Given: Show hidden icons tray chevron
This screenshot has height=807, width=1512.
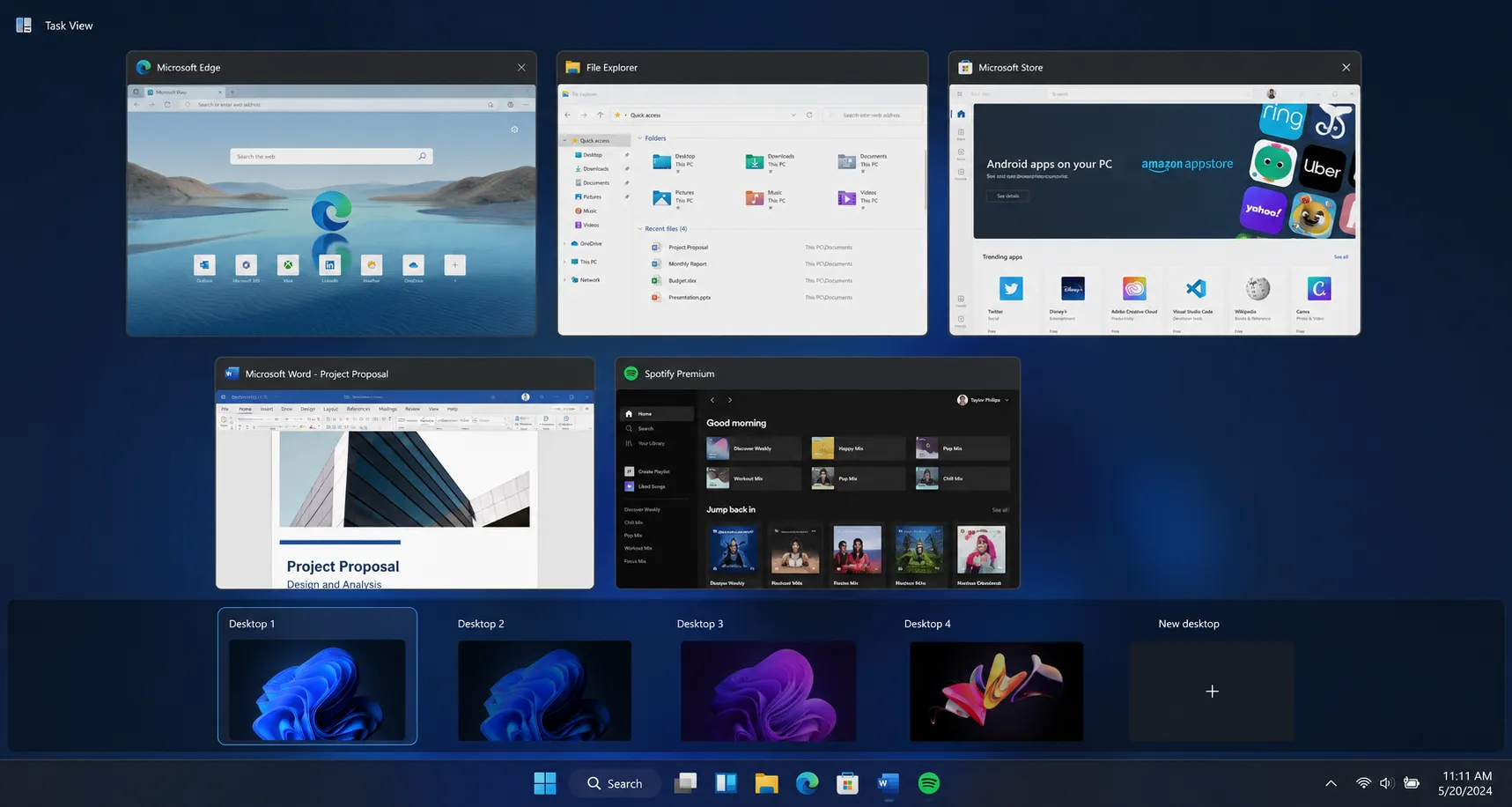Looking at the screenshot, I should [1331, 783].
